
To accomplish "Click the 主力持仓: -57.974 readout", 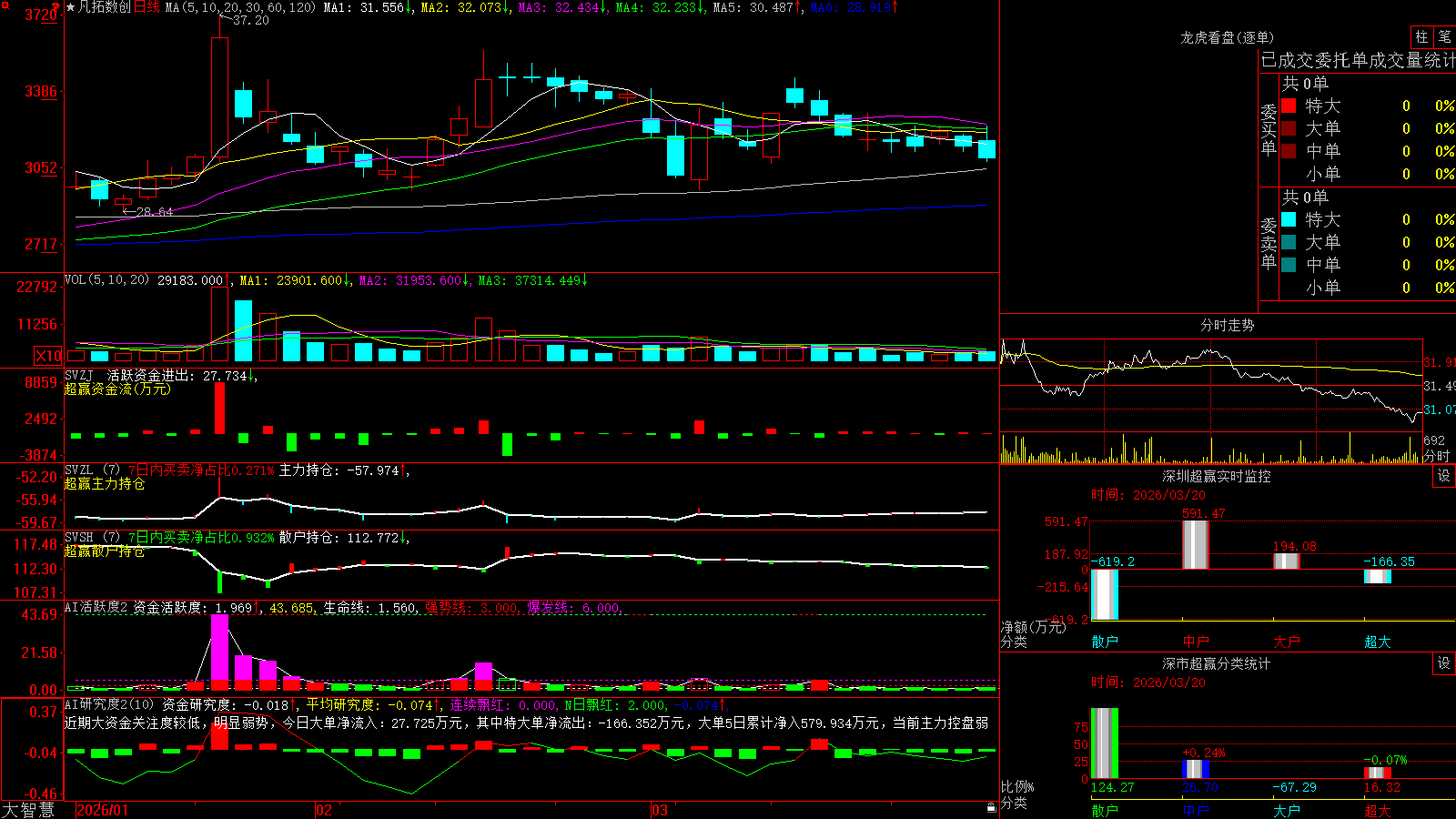I will point(339,470).
